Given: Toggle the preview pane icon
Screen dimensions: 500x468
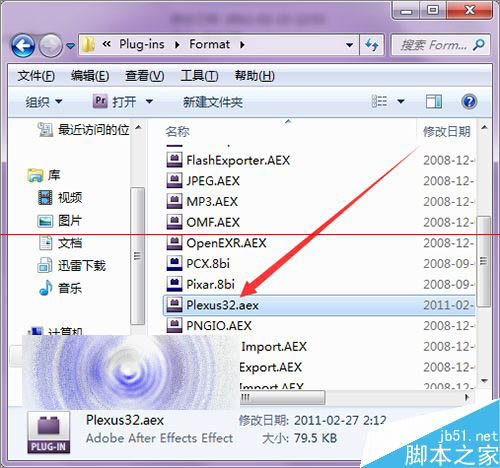Looking at the screenshot, I should [x=434, y=102].
